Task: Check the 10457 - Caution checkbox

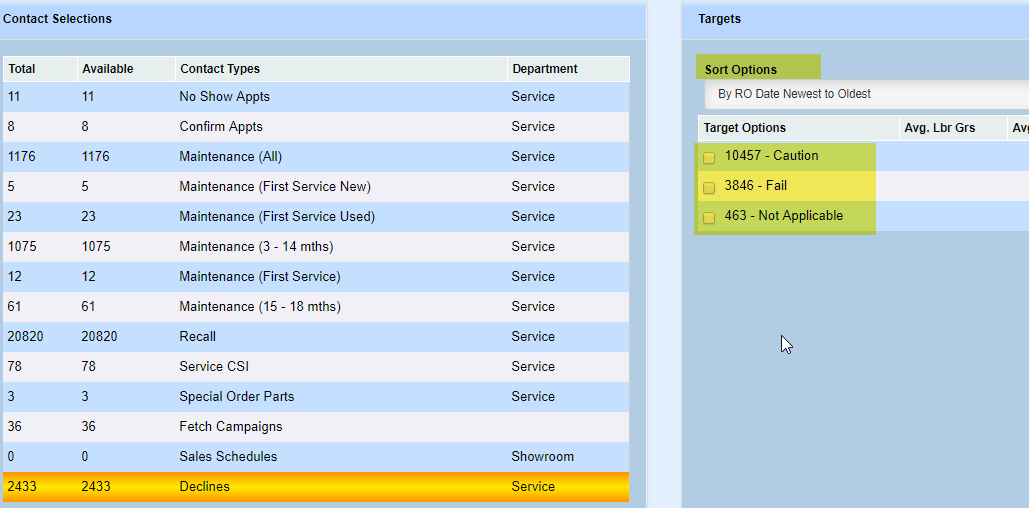Action: (x=709, y=158)
